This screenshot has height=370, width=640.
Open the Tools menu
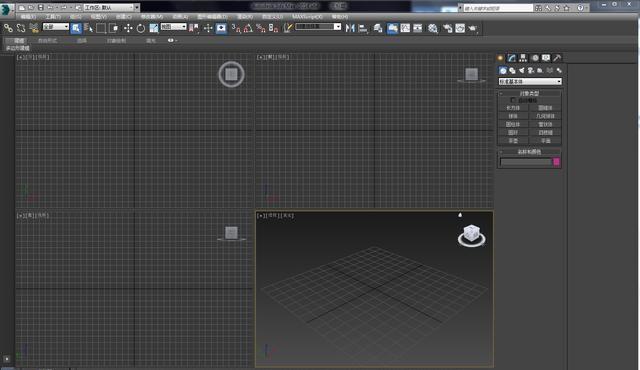tap(52, 17)
